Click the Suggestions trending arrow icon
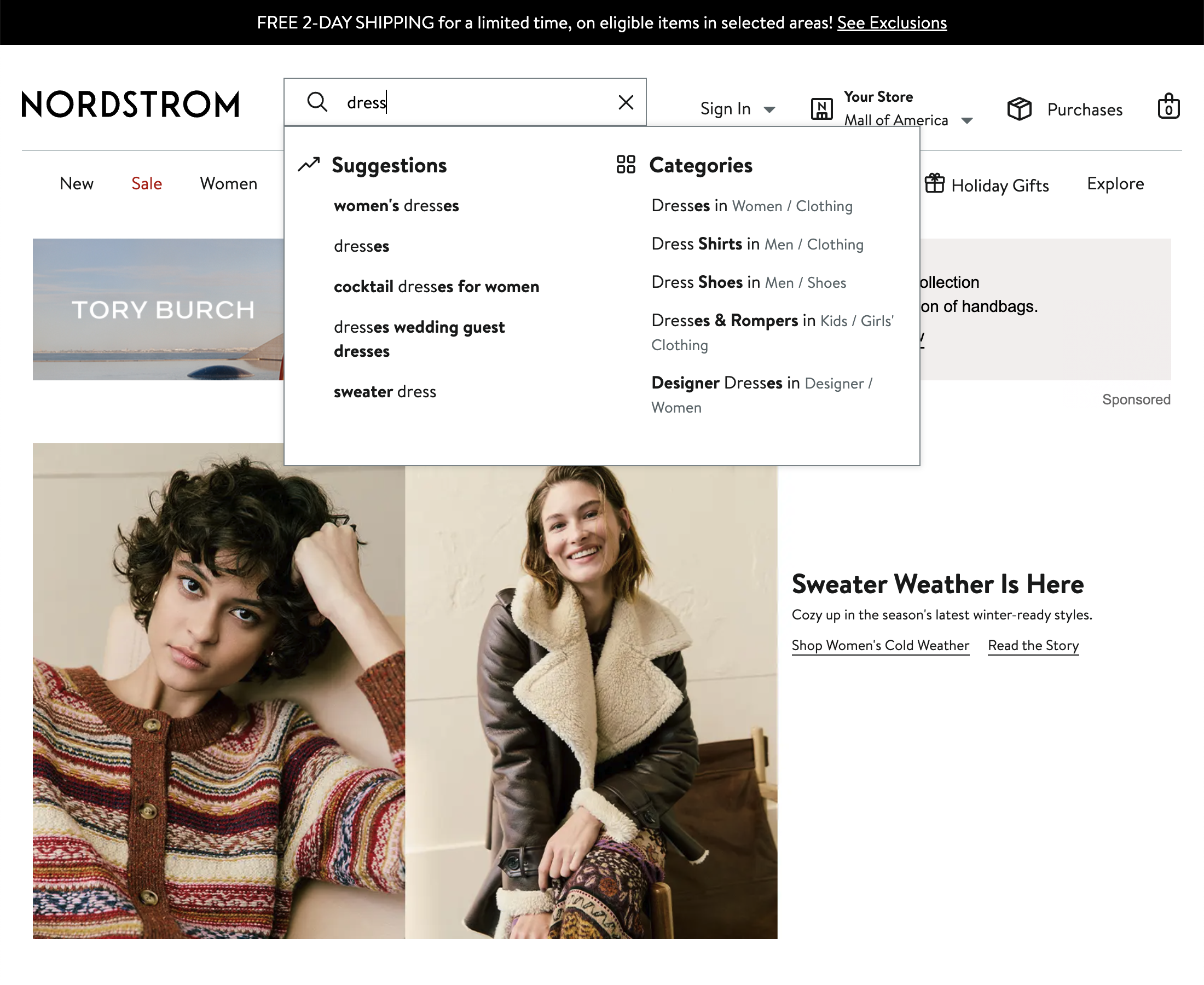This screenshot has height=985, width=1204. pos(309,165)
